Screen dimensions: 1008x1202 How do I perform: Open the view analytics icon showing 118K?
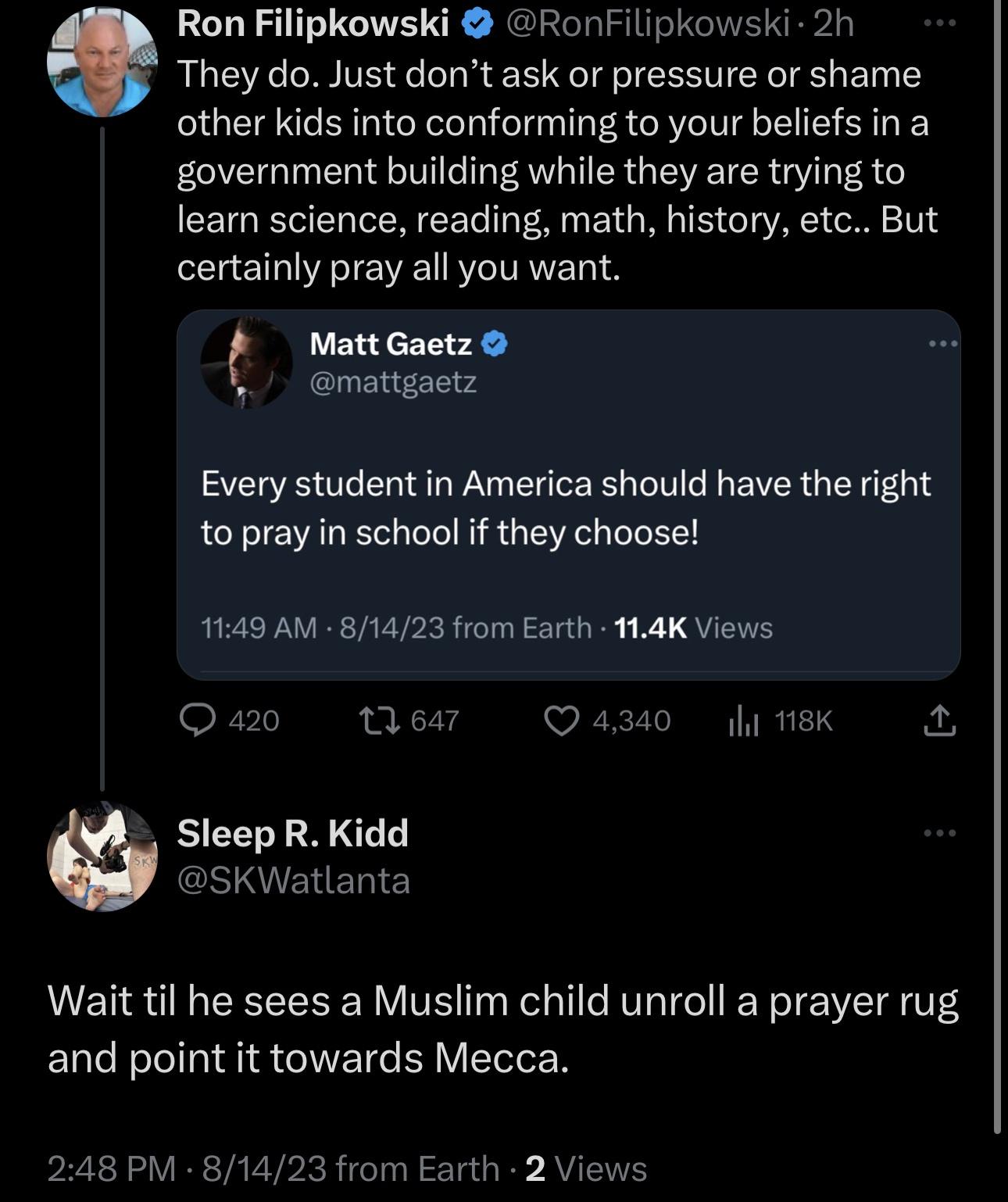743,721
